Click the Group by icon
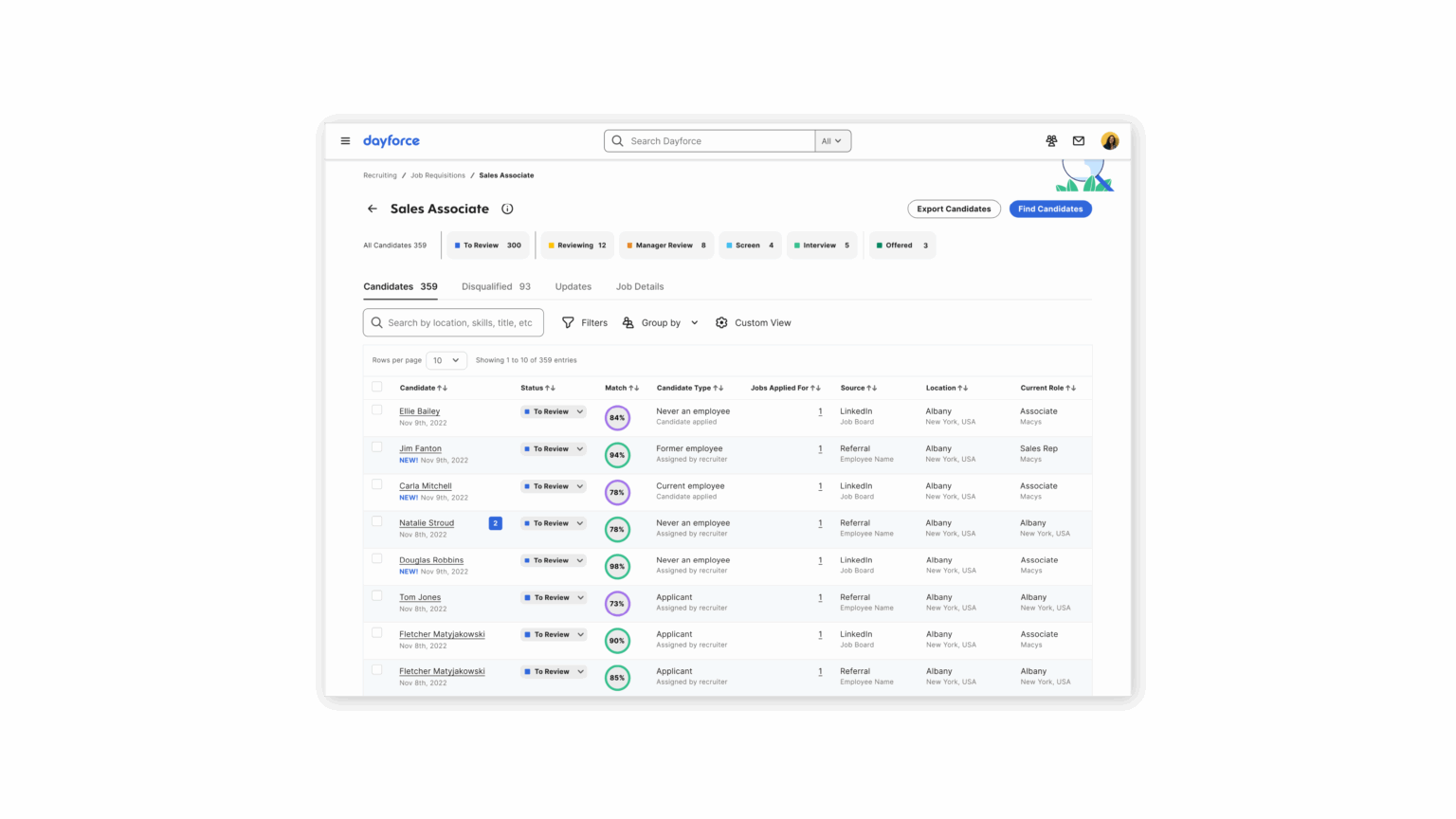The width and height of the screenshot is (1456, 819). [x=628, y=322]
